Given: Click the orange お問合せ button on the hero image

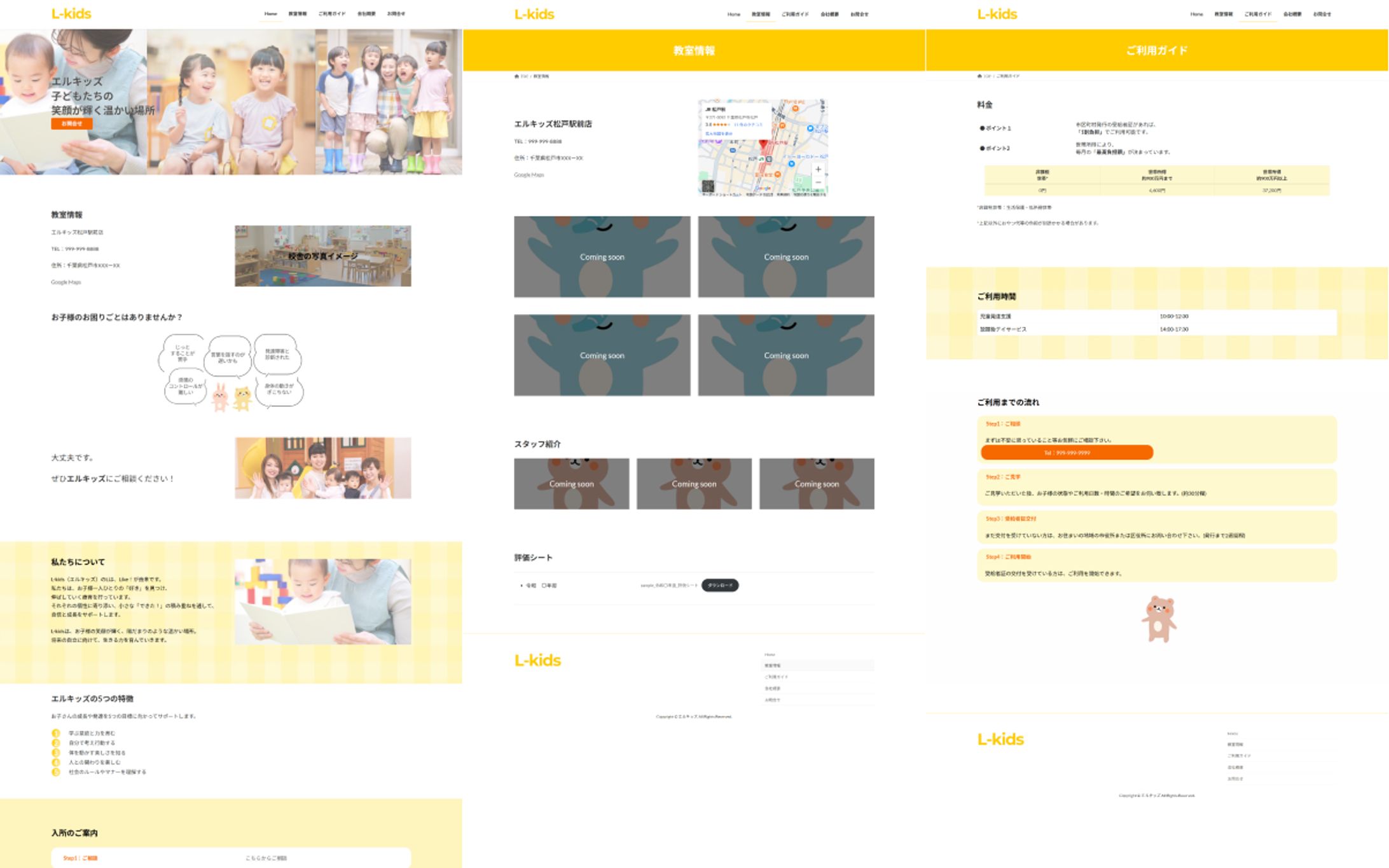Looking at the screenshot, I should [72, 123].
